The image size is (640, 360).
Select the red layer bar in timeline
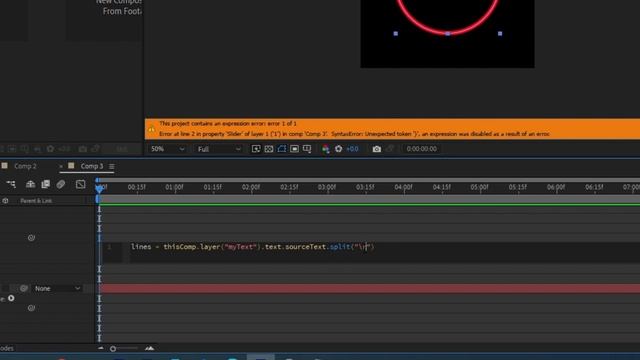[x=369, y=289]
